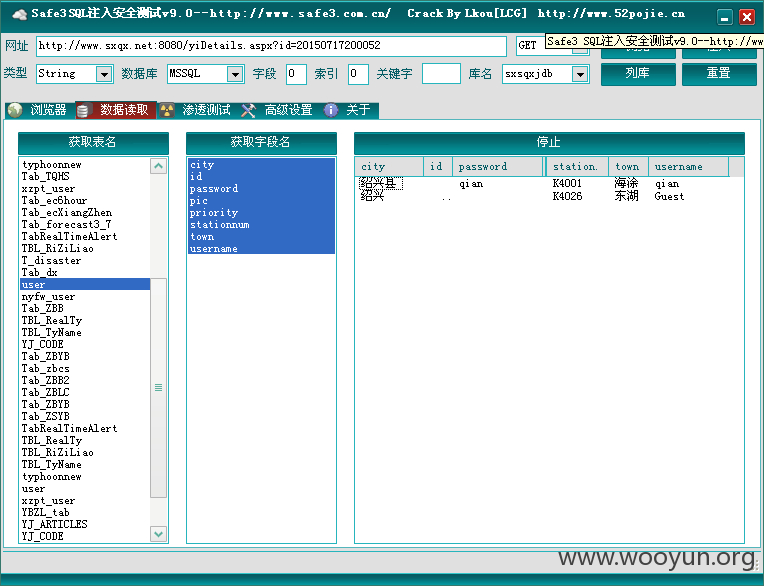
Task: Select the city field in the fields list
Action: pyautogui.click(x=261, y=165)
